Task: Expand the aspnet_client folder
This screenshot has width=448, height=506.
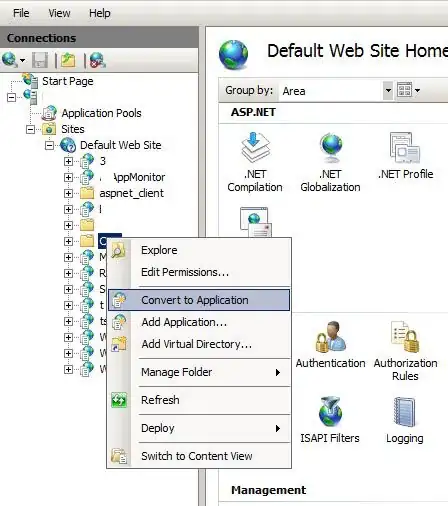Action: (x=68, y=193)
